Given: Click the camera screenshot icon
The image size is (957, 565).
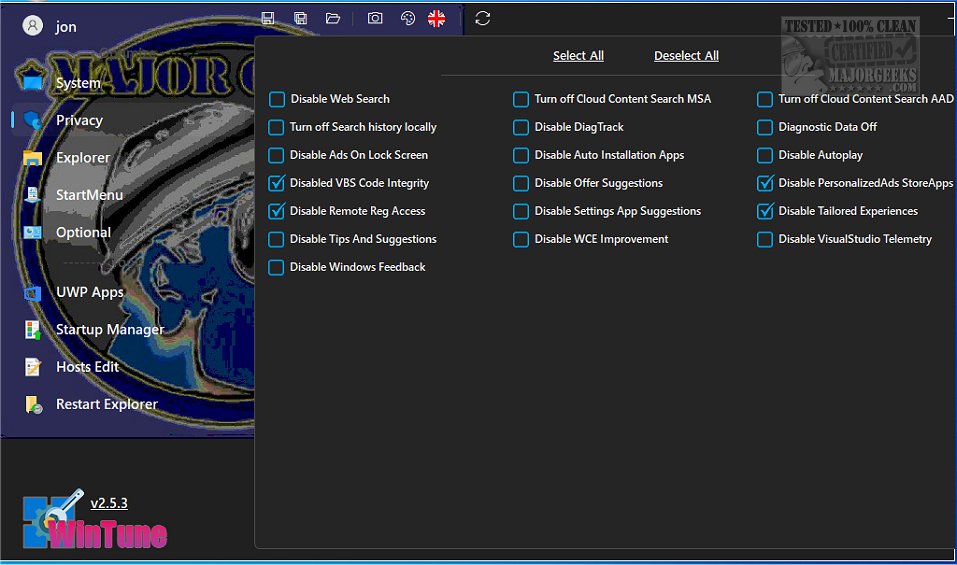Looking at the screenshot, I should [x=375, y=18].
